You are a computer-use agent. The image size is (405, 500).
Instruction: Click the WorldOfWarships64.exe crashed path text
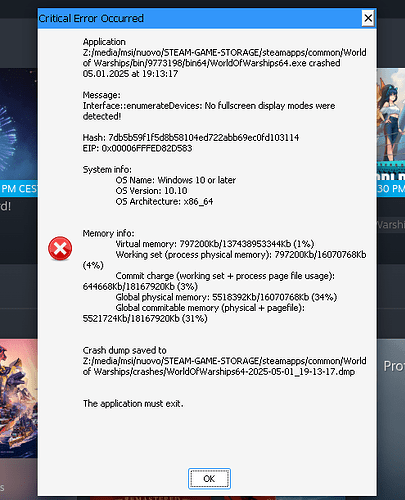[224, 58]
